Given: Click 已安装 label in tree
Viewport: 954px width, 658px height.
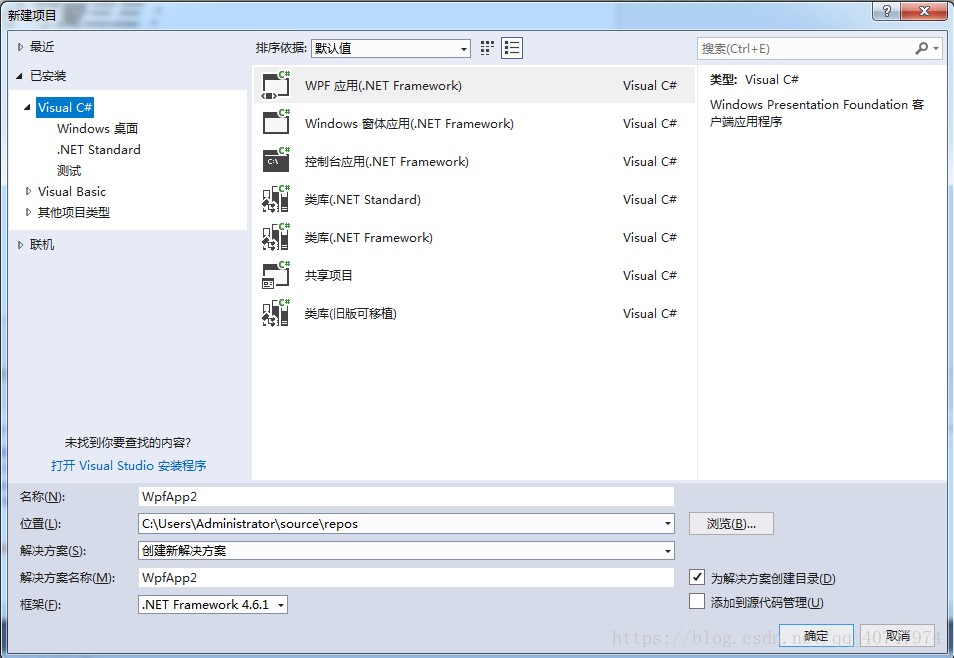Looking at the screenshot, I should tap(48, 76).
